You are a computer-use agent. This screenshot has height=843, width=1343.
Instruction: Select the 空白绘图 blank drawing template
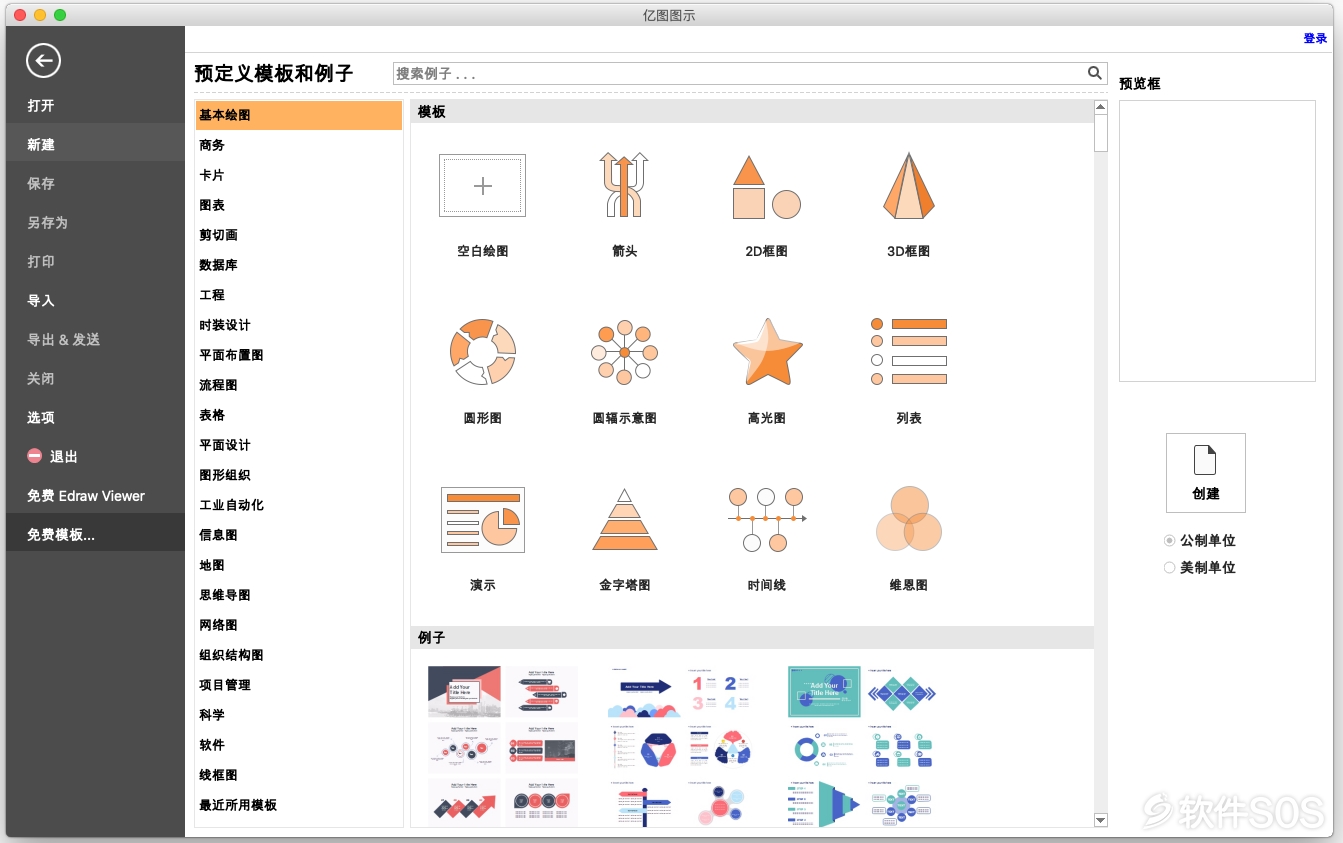(482, 186)
